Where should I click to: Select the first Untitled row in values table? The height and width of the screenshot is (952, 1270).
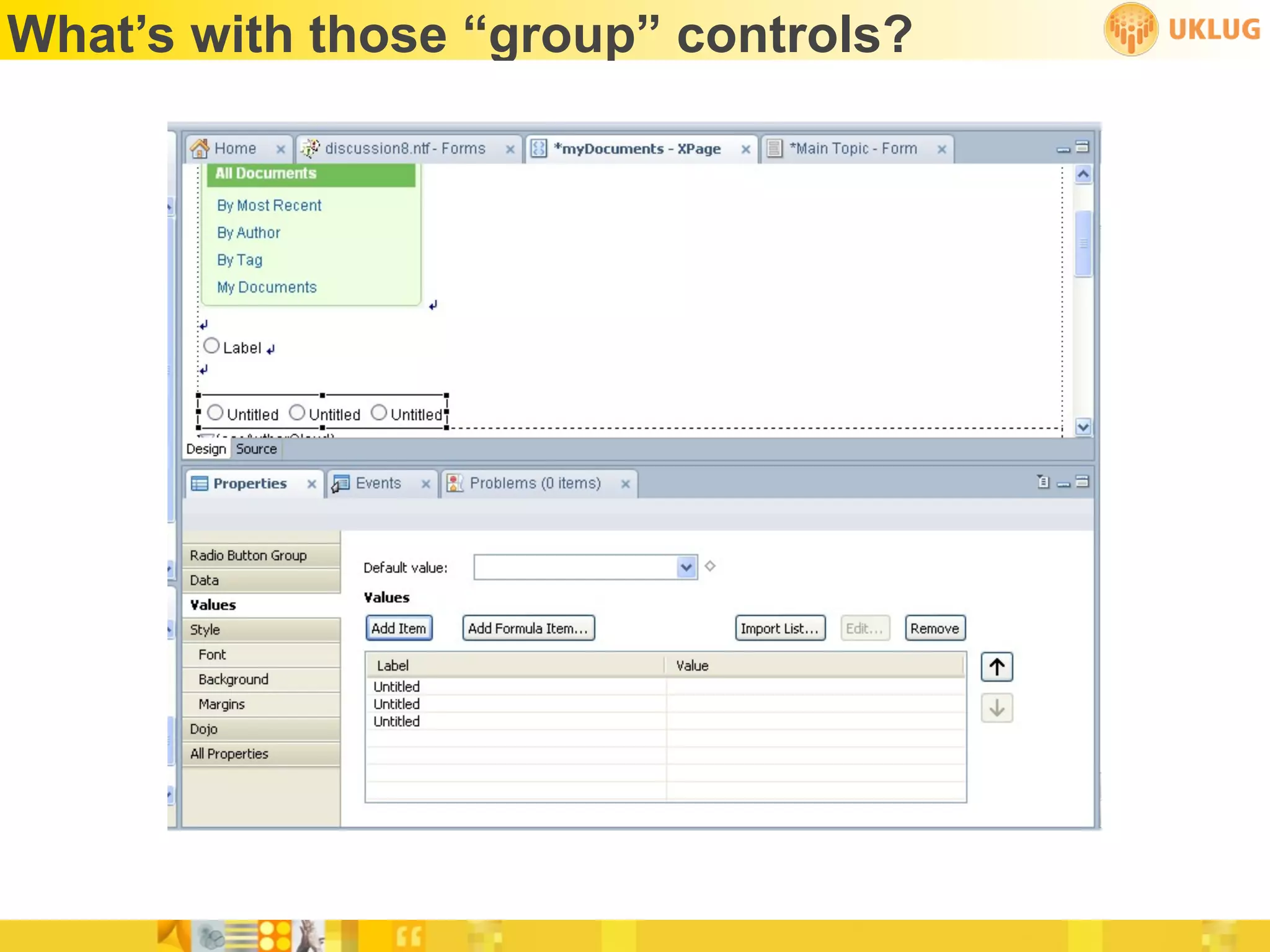665,687
